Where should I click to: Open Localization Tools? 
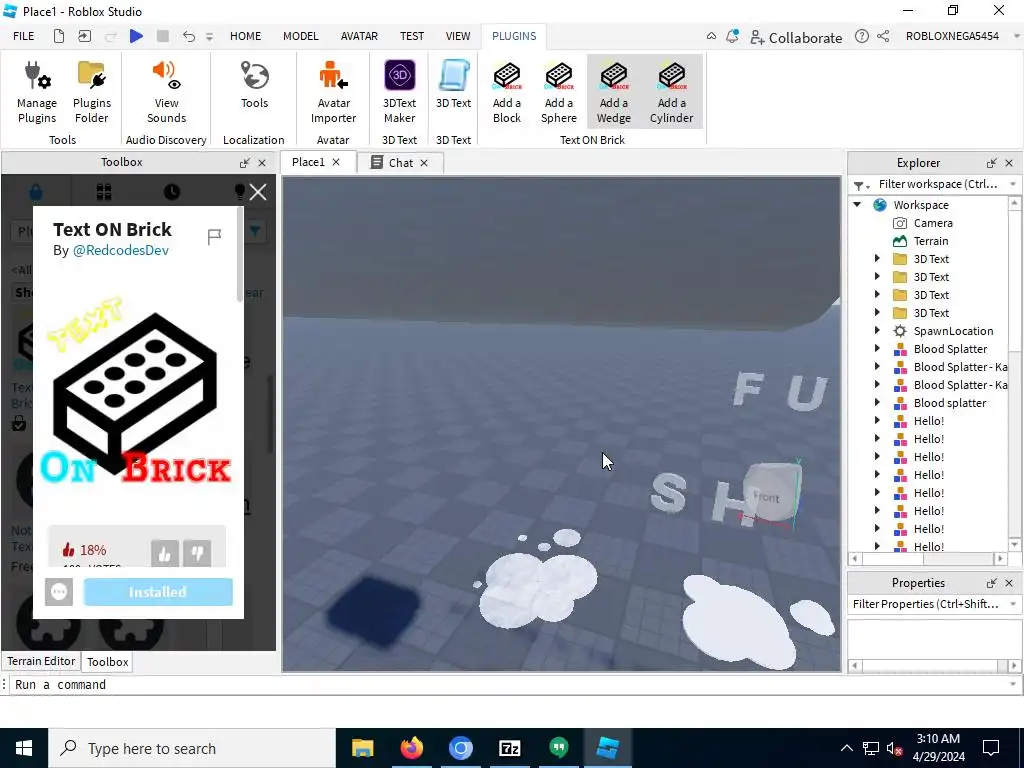[254, 86]
